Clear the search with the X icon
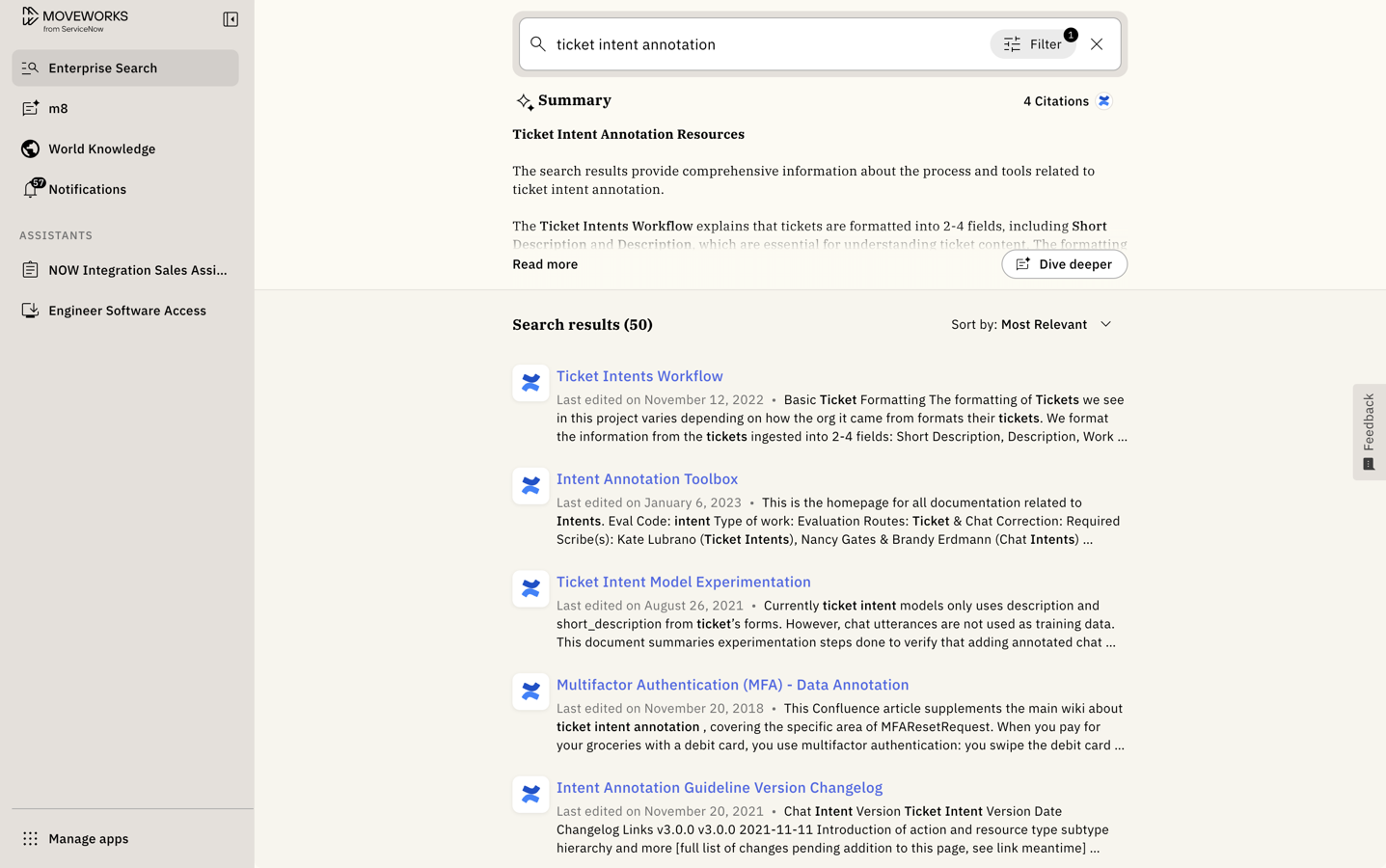1386x868 pixels. click(1097, 43)
